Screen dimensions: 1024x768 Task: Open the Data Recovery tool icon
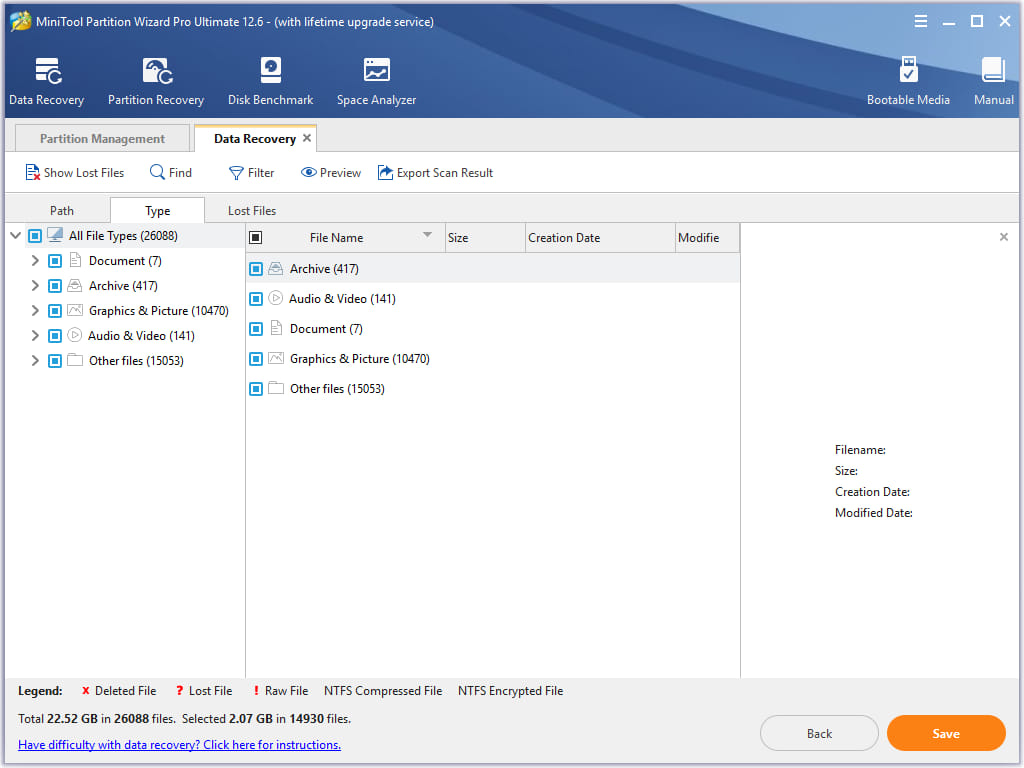coord(48,71)
